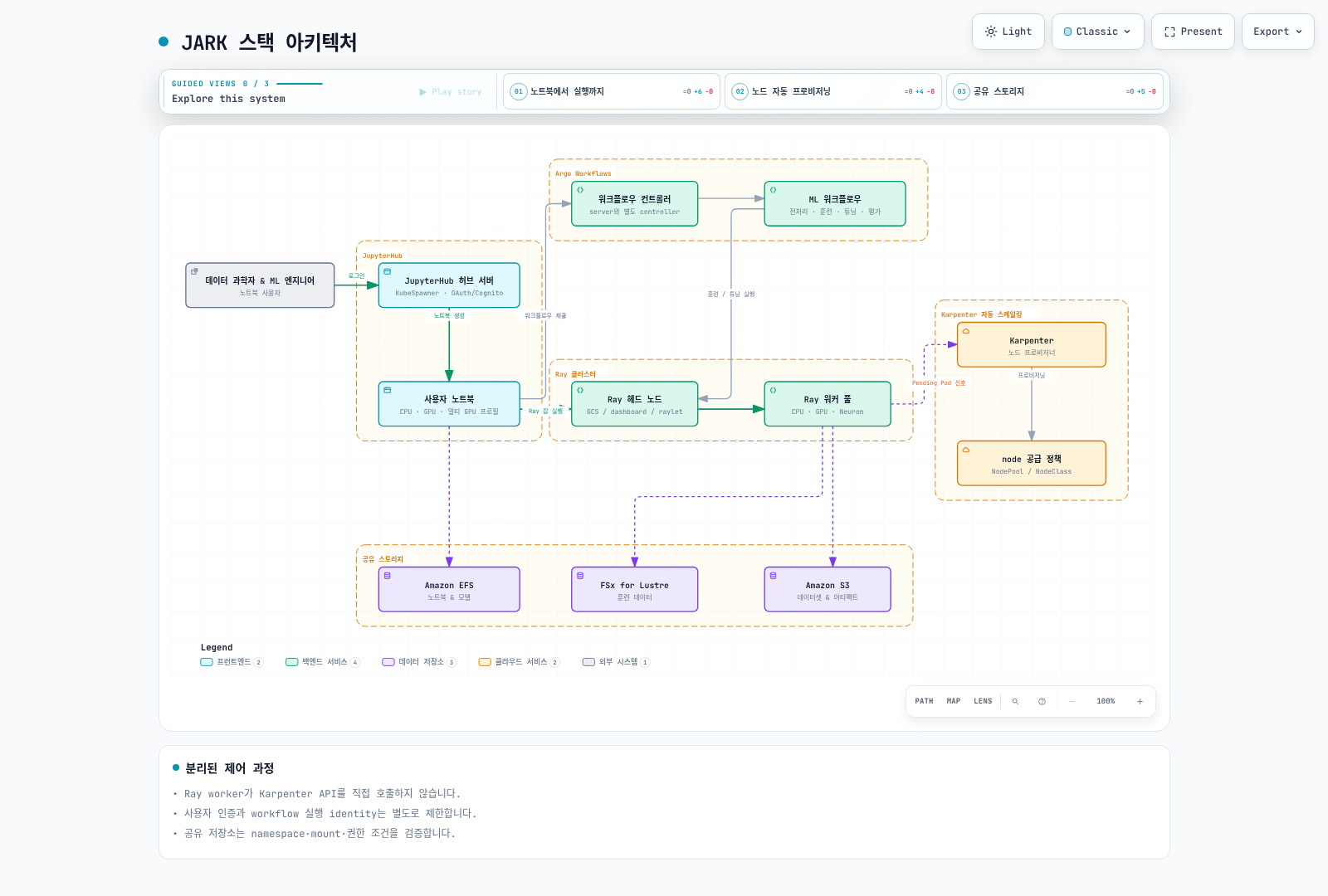Open the help question-mark icon
The image size is (1328, 896).
1042,701
